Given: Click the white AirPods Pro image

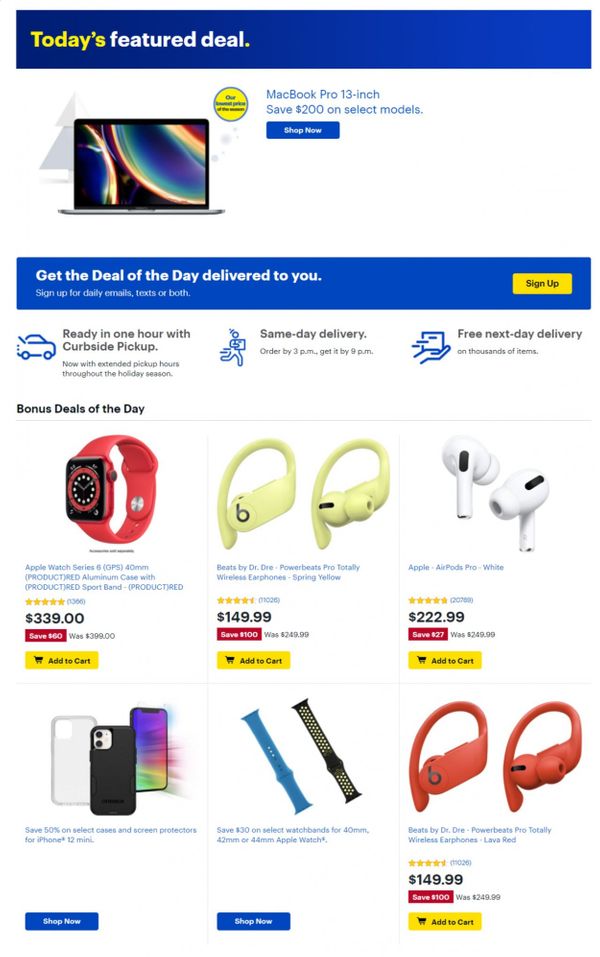Looking at the screenshot, I should tap(495, 491).
